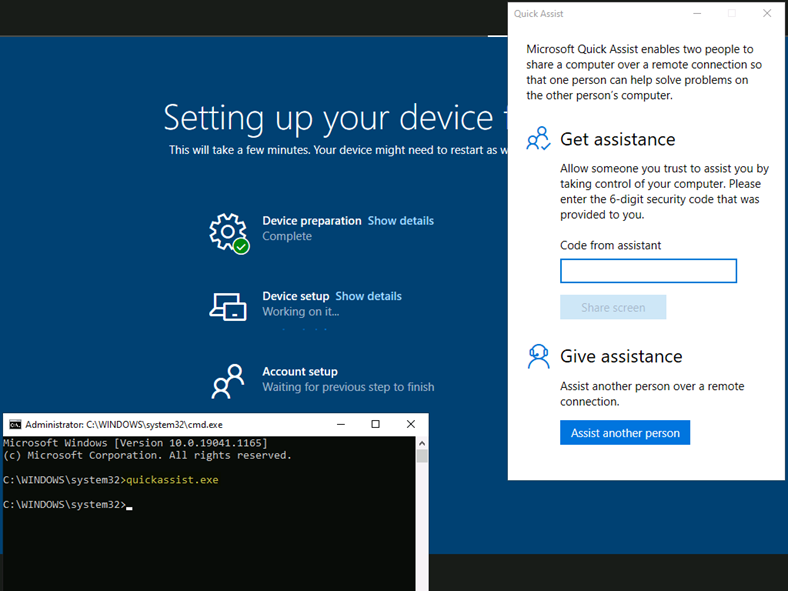Click the Device setup progress dots

(x=305, y=329)
